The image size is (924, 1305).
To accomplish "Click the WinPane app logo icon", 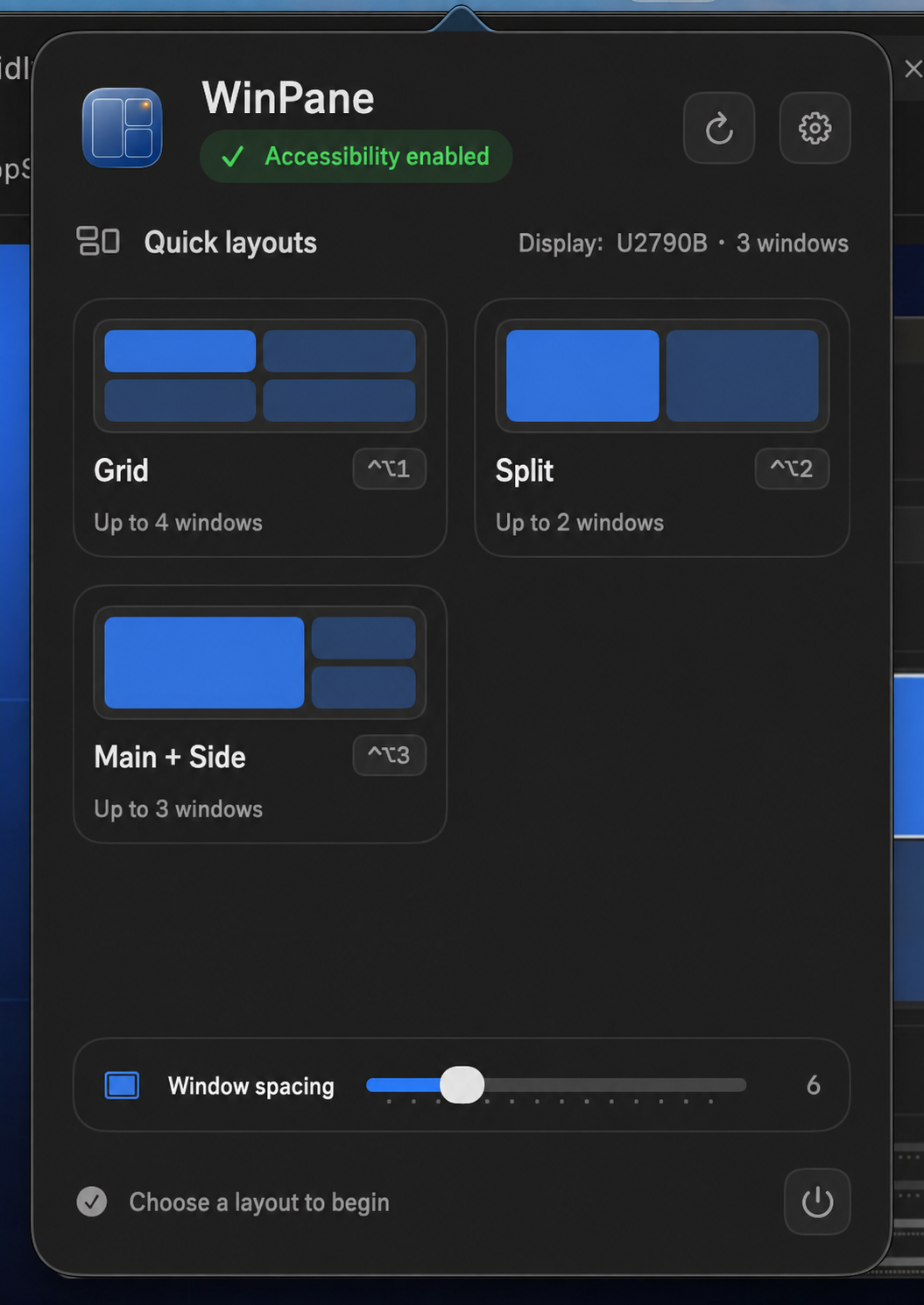I will [x=122, y=128].
